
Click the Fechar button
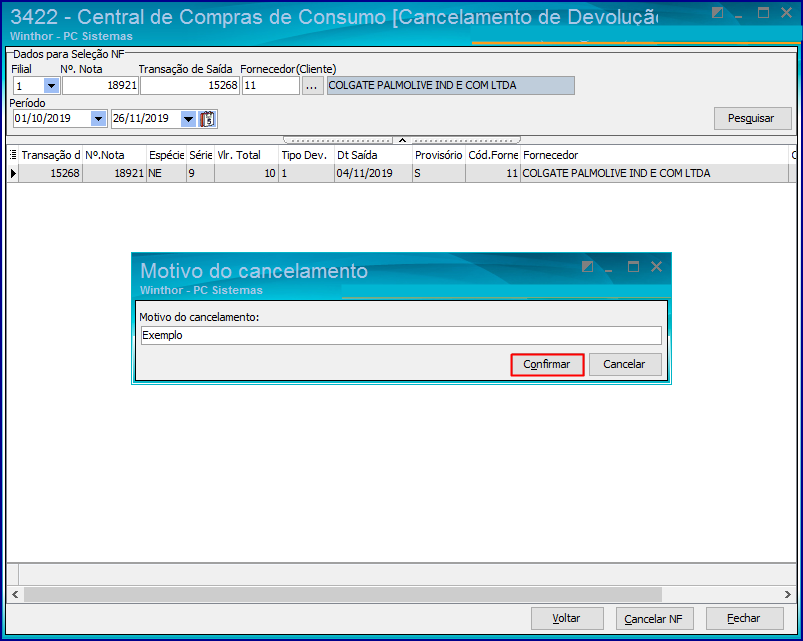(745, 618)
